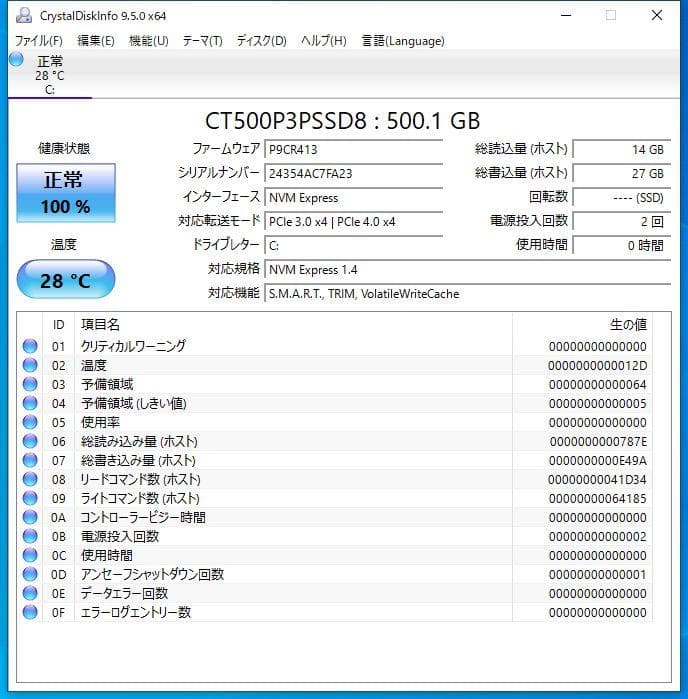This screenshot has height=699, width=688.
Task: Click the CrystalDiskInfo app icon in title bar
Action: 24,16
